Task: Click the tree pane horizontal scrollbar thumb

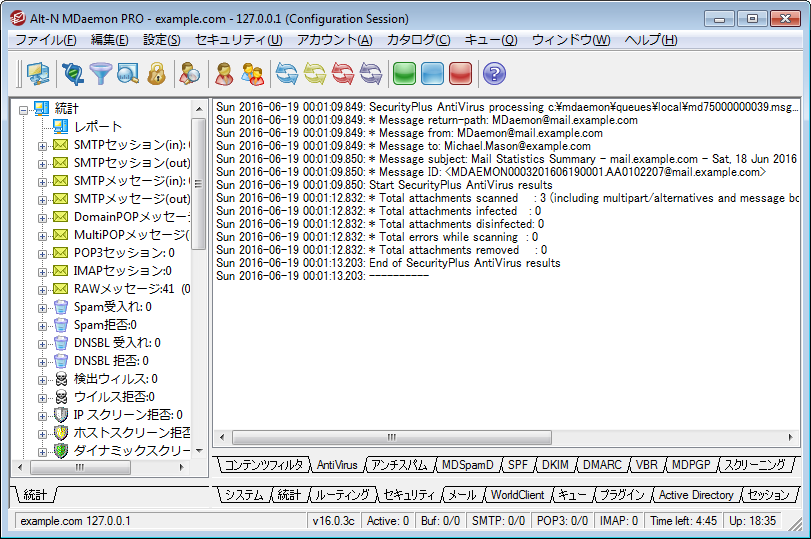Action: 80,467
